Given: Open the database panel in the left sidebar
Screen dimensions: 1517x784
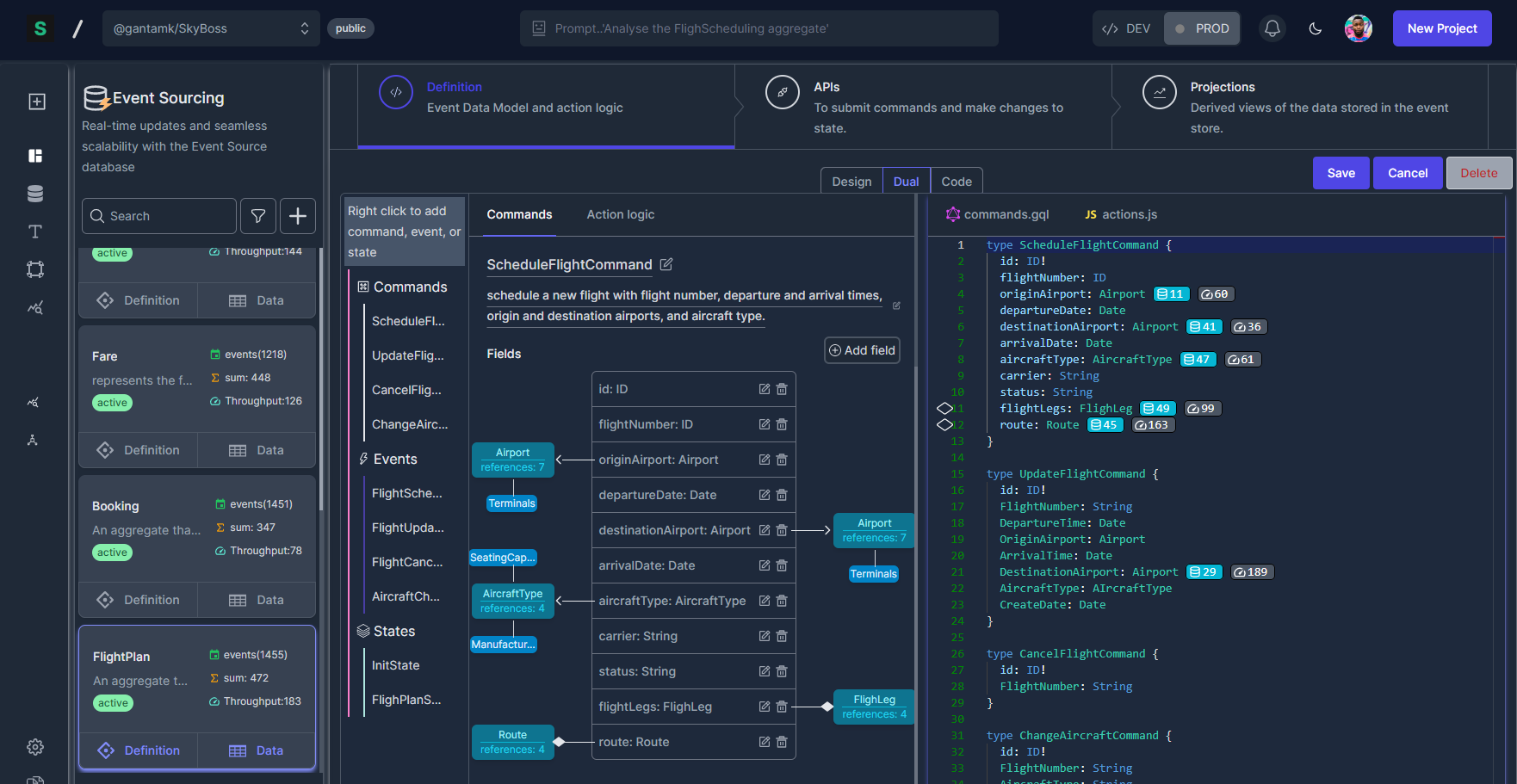Looking at the screenshot, I should click(35, 193).
